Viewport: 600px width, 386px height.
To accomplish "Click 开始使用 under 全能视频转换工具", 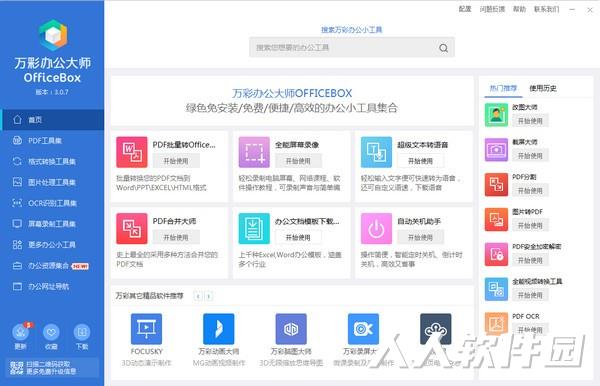I will (x=530, y=295).
